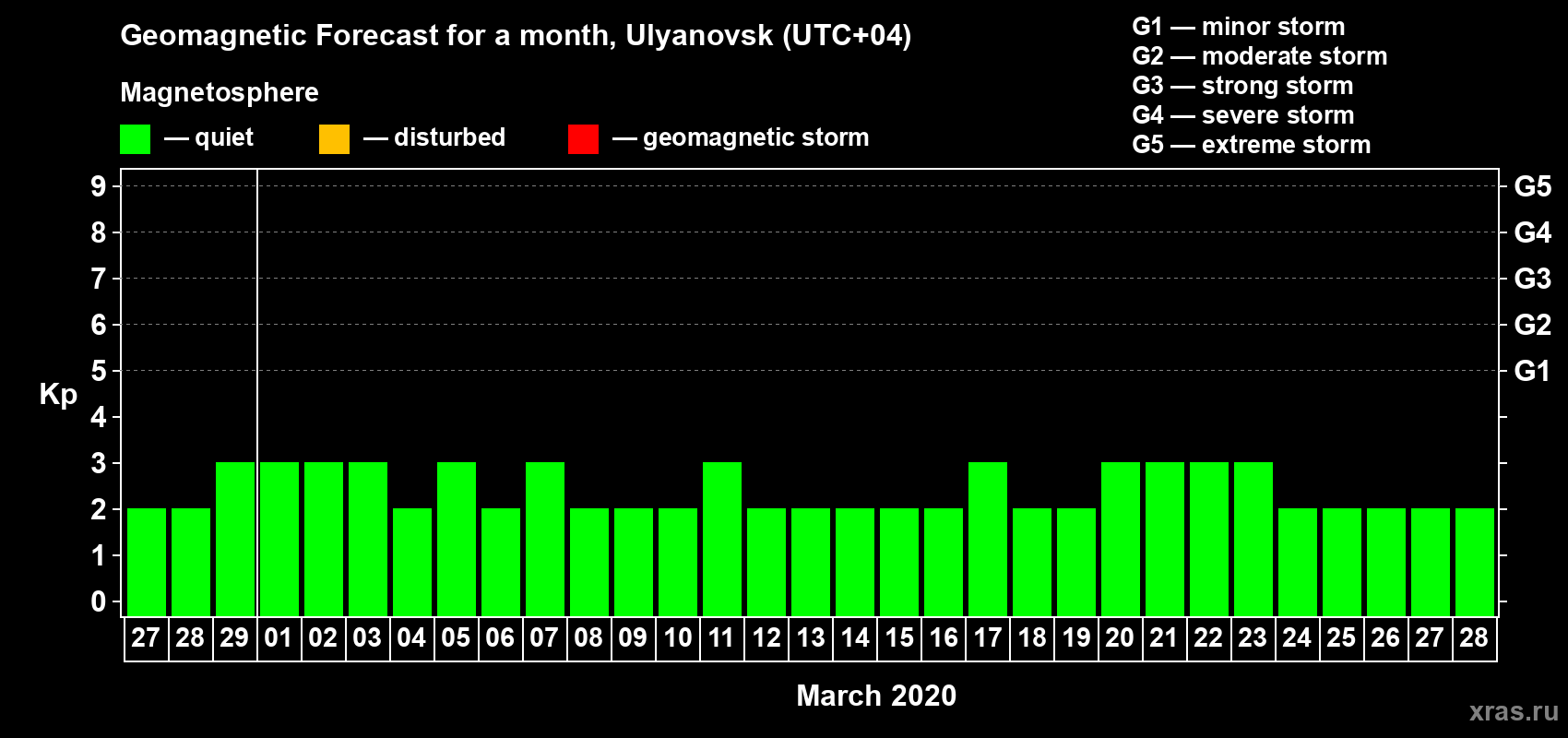Screen dimensions: 1568x738
Task: Click the green bar for March 14
Action: click(x=855, y=562)
